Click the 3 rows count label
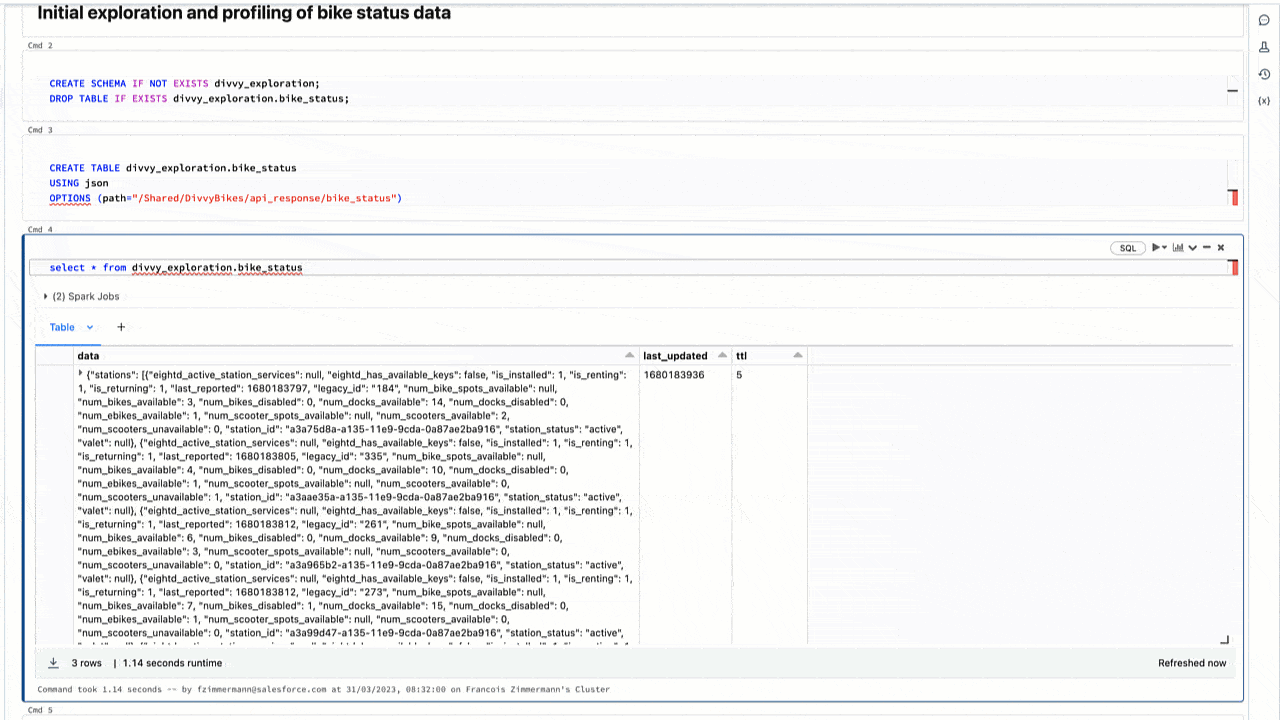 tap(87, 663)
